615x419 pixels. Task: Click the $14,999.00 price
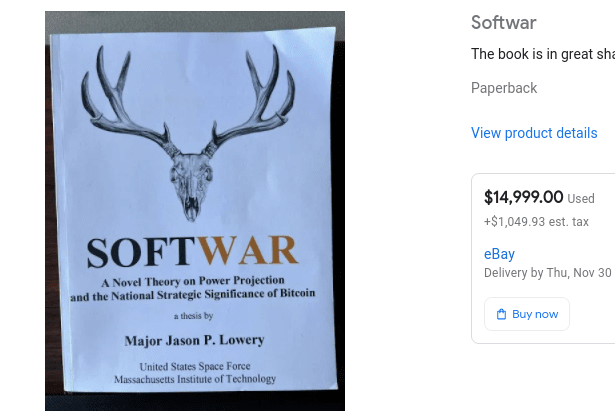(524, 197)
